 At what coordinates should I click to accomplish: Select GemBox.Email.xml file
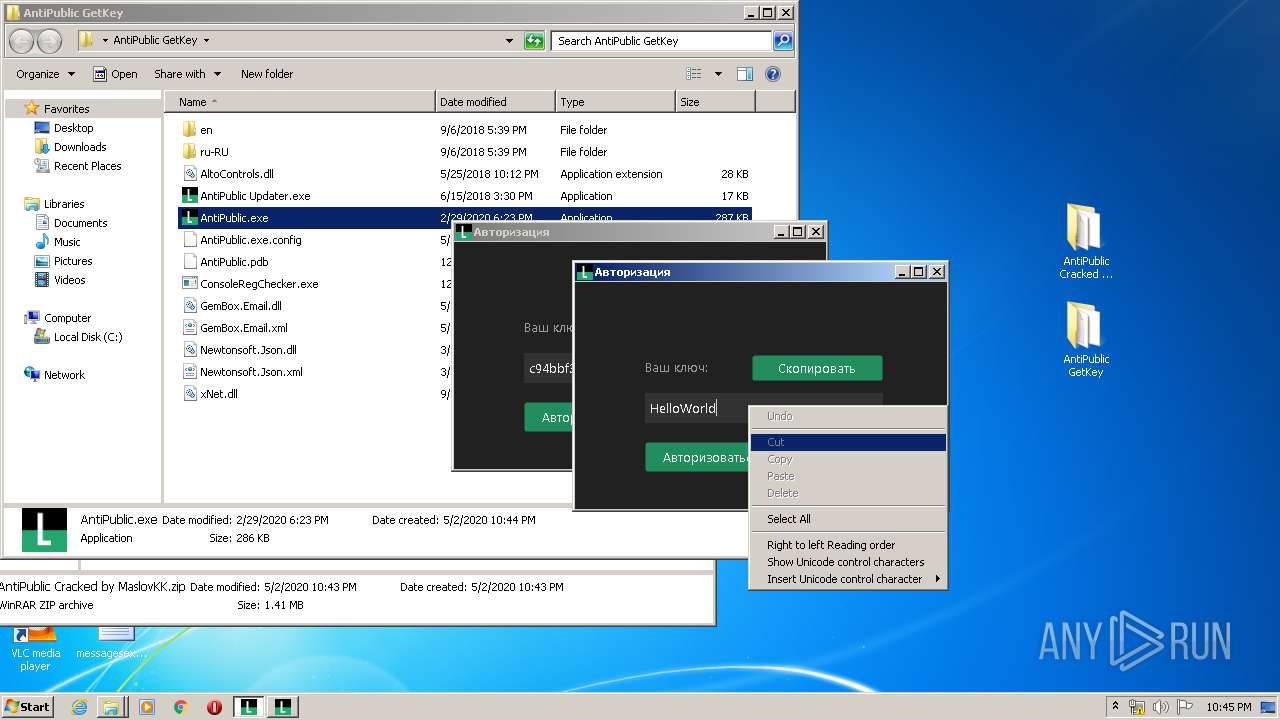[243, 328]
